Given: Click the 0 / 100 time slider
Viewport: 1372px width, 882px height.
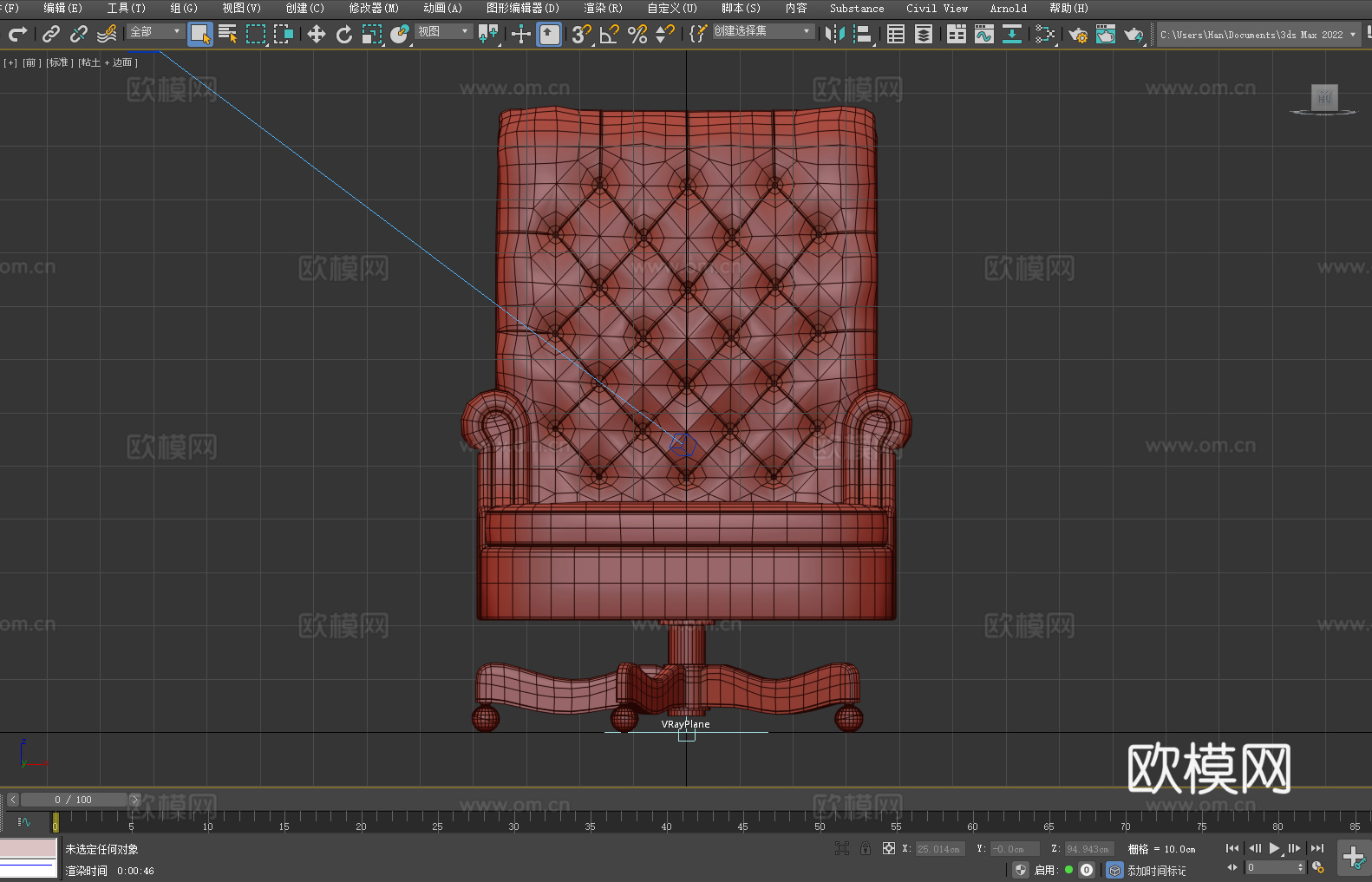Looking at the screenshot, I should 74,800.
